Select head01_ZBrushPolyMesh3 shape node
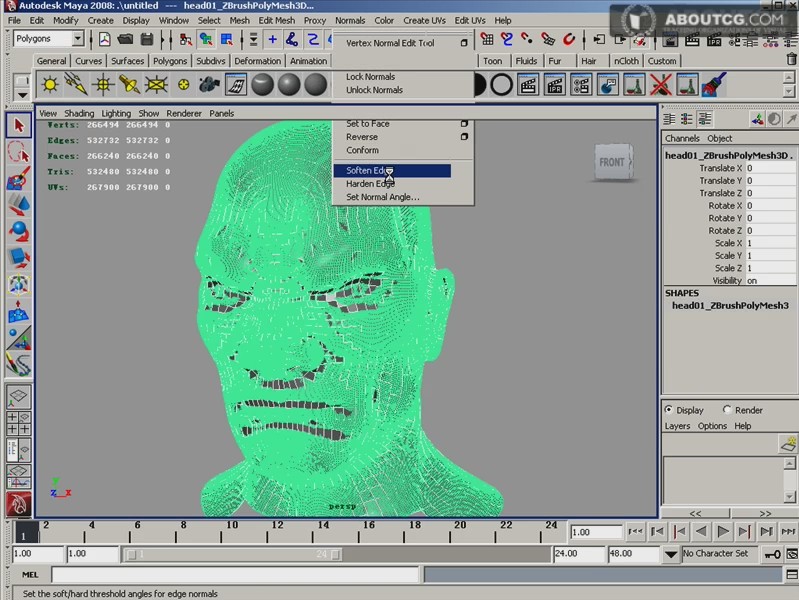The image size is (799, 600). (x=730, y=305)
